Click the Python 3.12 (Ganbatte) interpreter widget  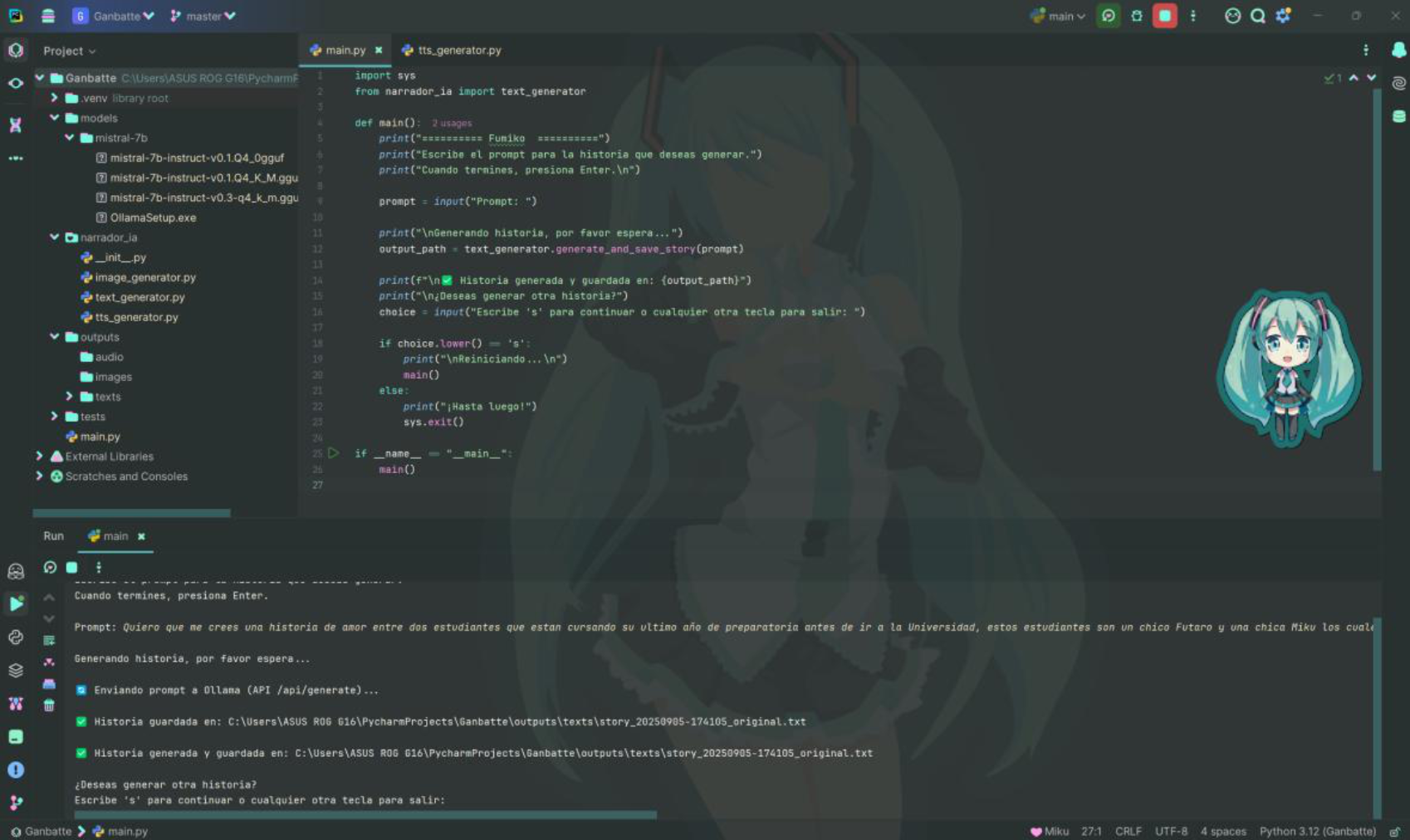click(x=1317, y=831)
